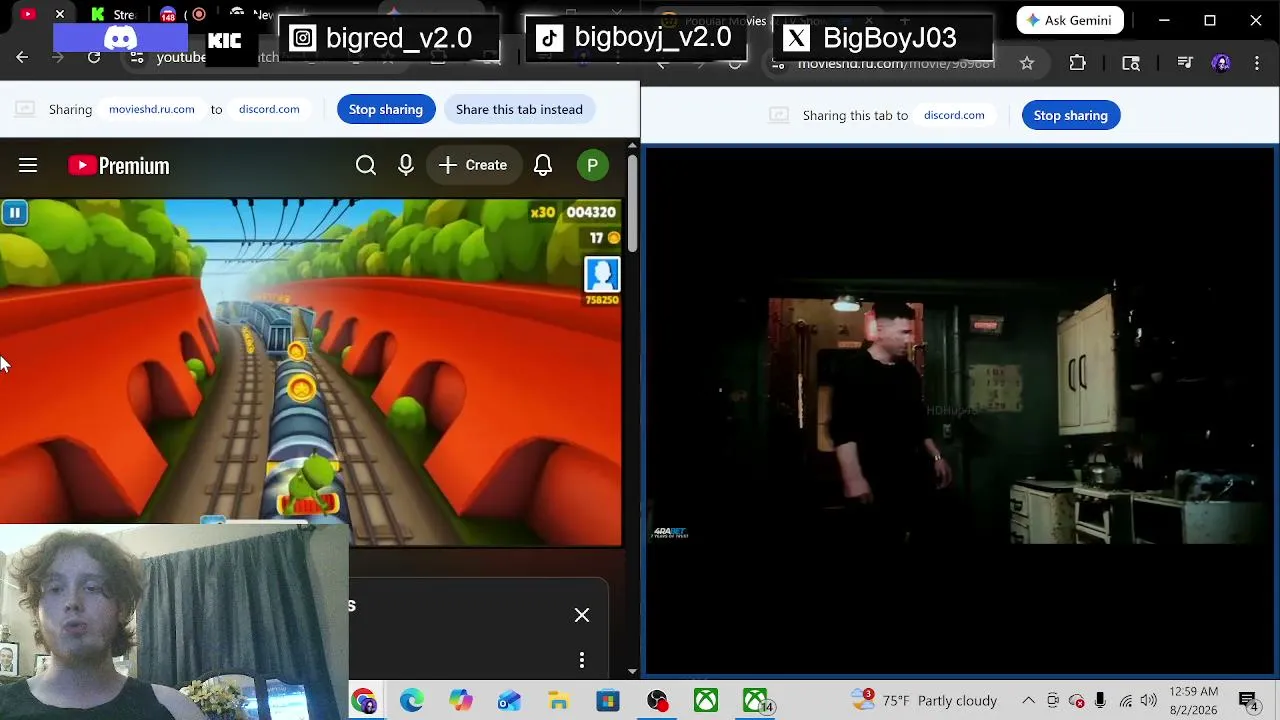1280x720 pixels.
Task: Open Chrome three-dot menu in right window
Action: (1257, 63)
